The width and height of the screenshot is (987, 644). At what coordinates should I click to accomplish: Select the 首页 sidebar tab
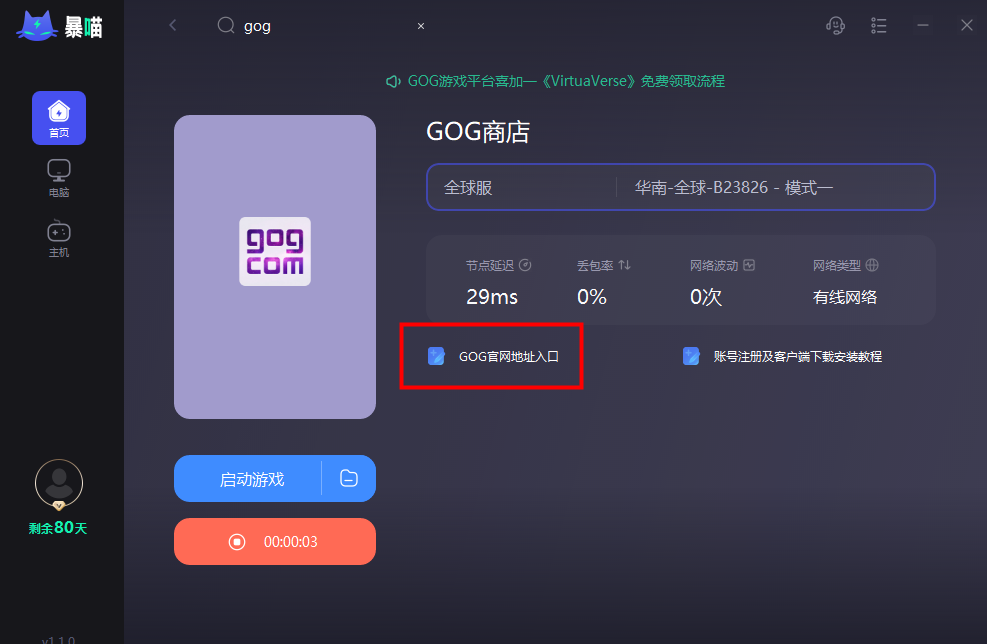59,118
